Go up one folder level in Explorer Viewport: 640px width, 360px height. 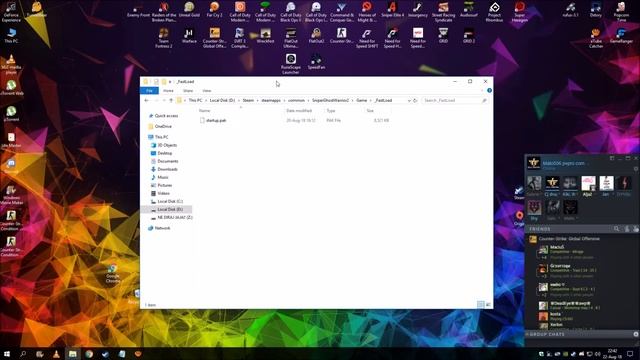click(x=171, y=100)
